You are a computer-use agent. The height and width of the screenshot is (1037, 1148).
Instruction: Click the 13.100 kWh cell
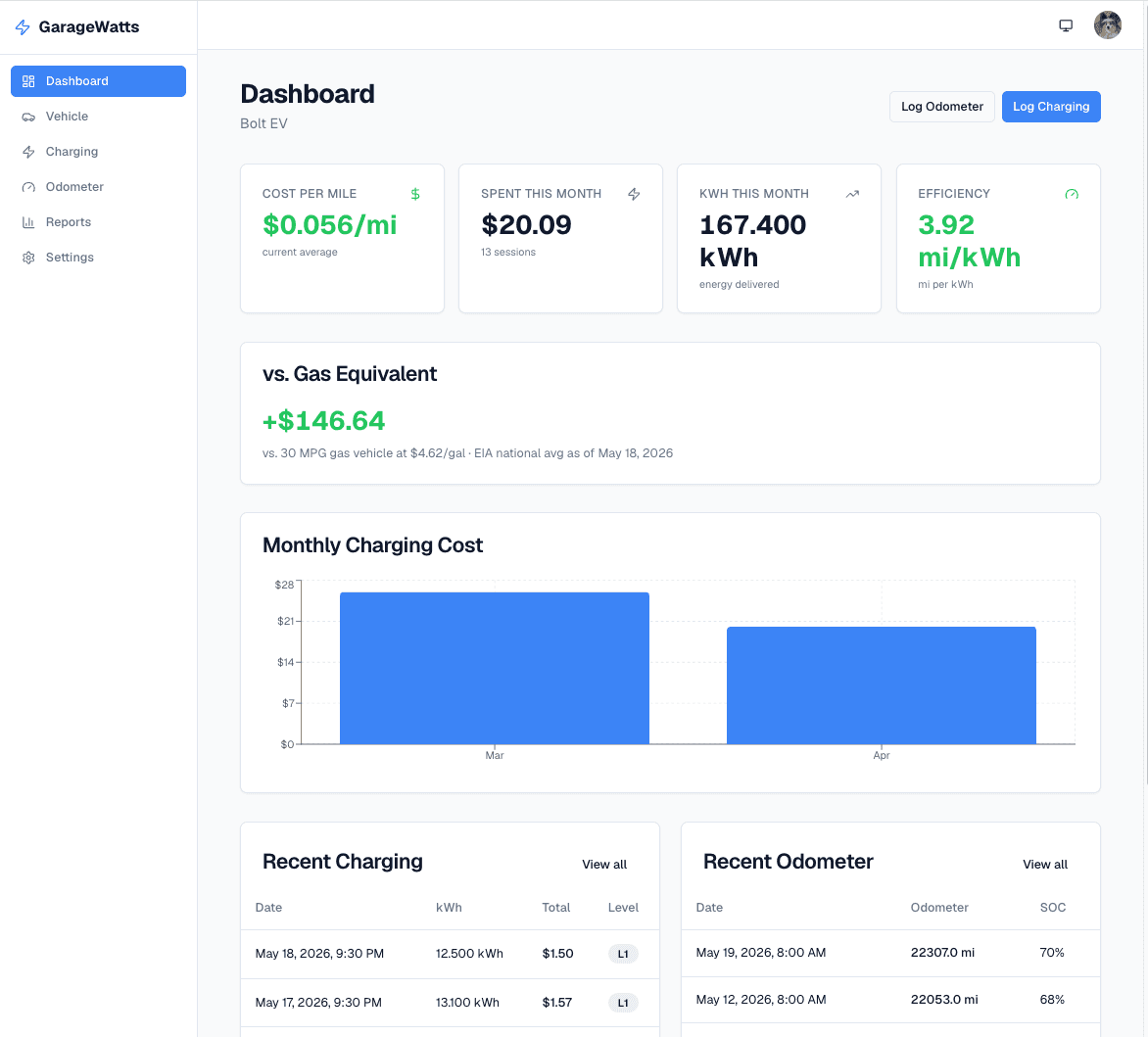[x=467, y=1003]
